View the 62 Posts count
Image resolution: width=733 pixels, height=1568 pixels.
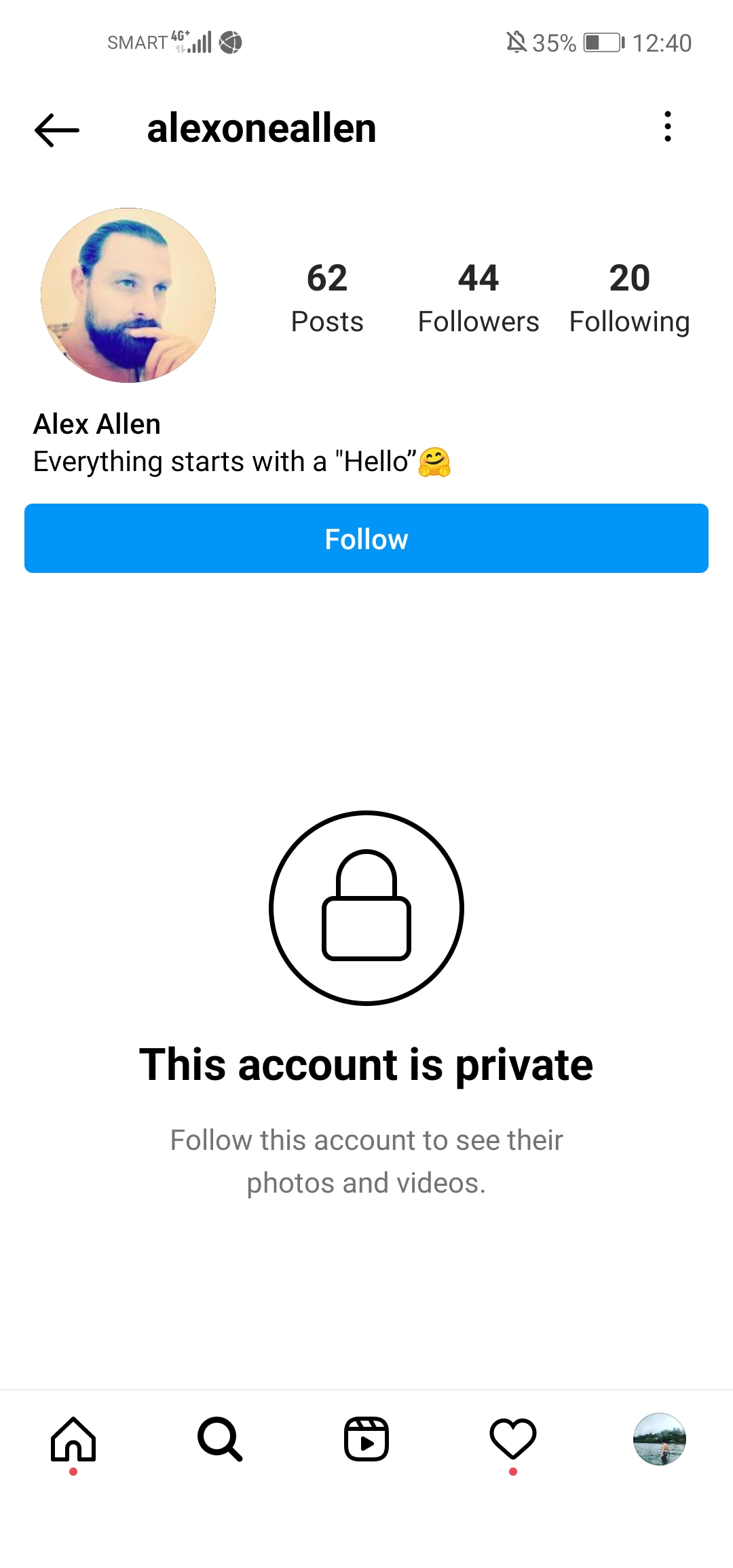click(x=327, y=298)
